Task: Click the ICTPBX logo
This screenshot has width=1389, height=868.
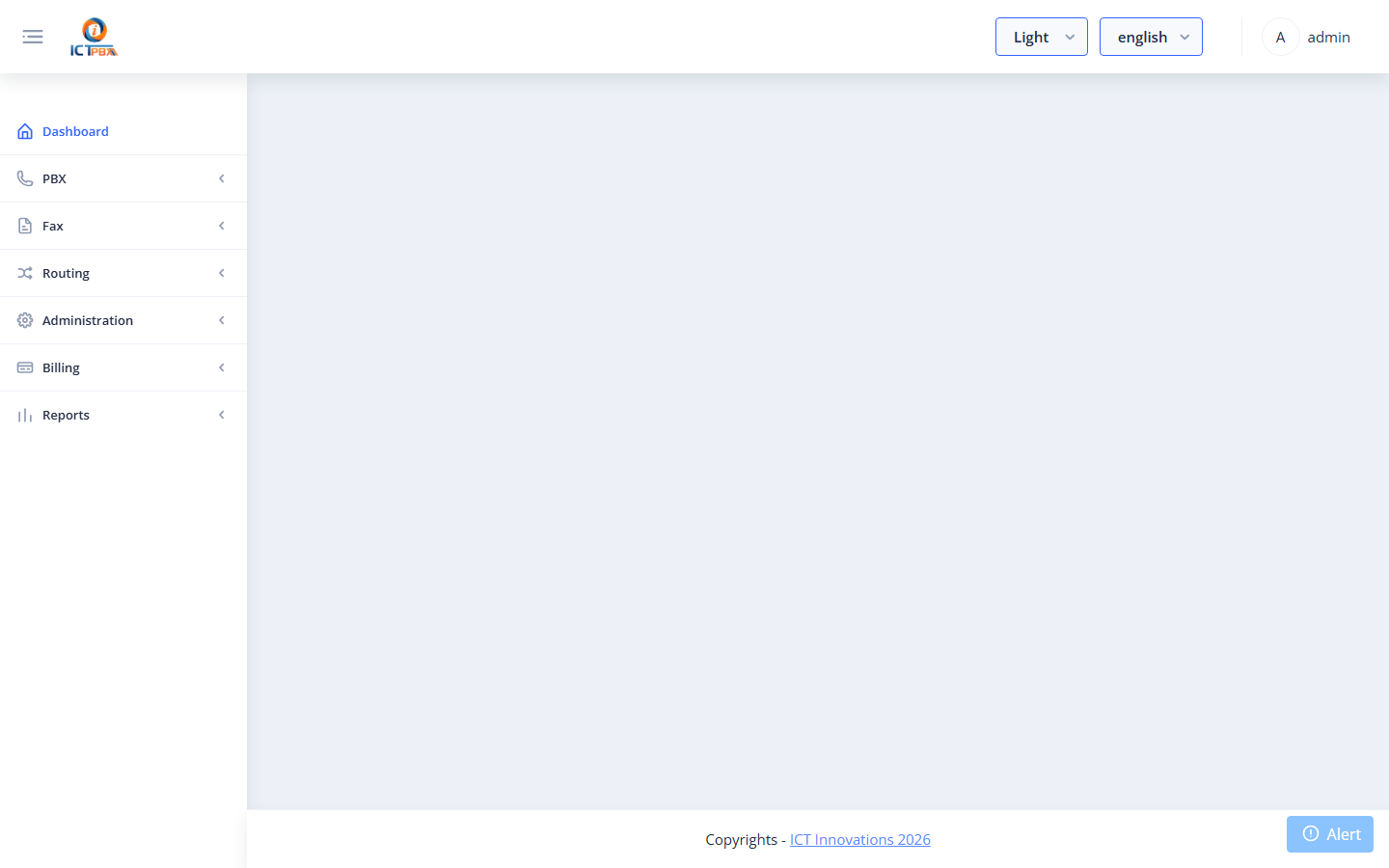Action: coord(94,37)
